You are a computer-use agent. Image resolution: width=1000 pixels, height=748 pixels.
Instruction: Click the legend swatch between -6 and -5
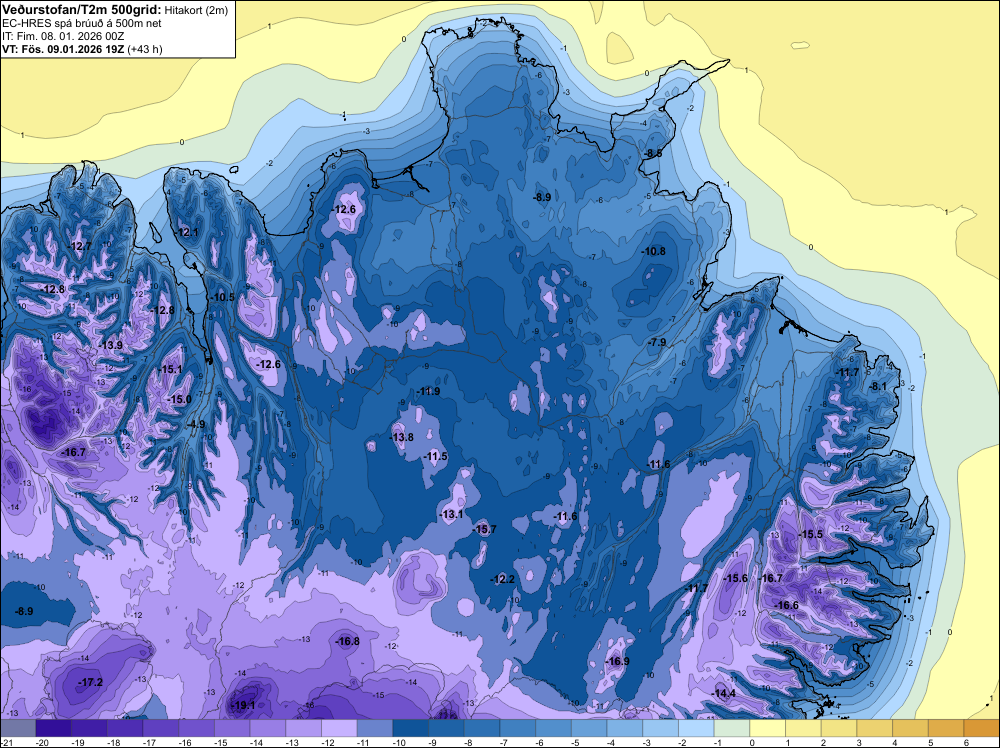(x=554, y=728)
